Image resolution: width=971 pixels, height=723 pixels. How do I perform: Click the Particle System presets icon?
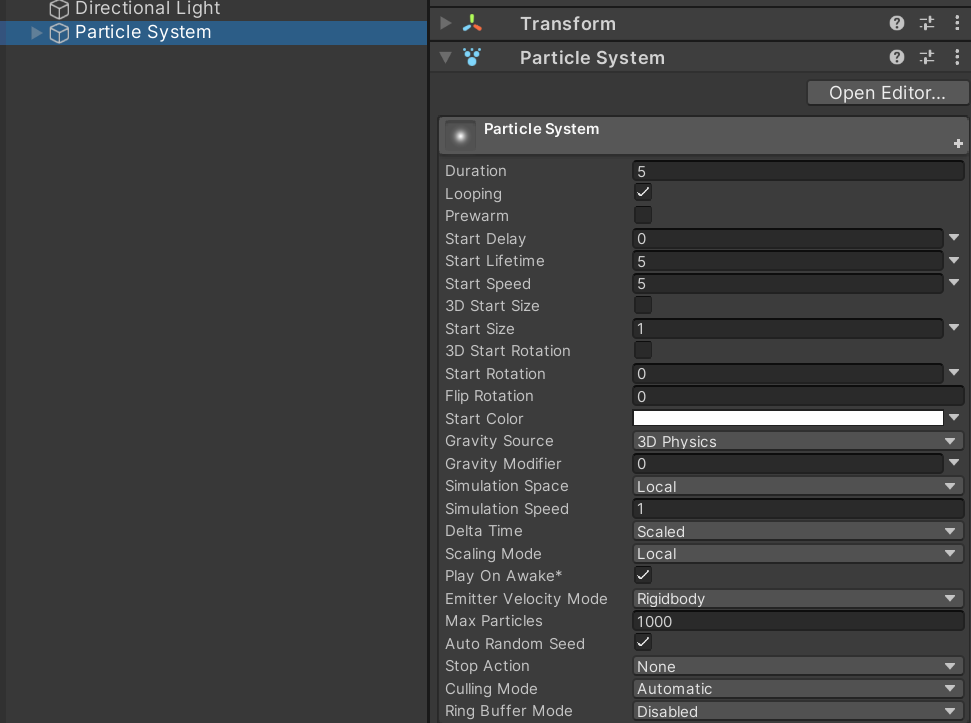tap(927, 58)
